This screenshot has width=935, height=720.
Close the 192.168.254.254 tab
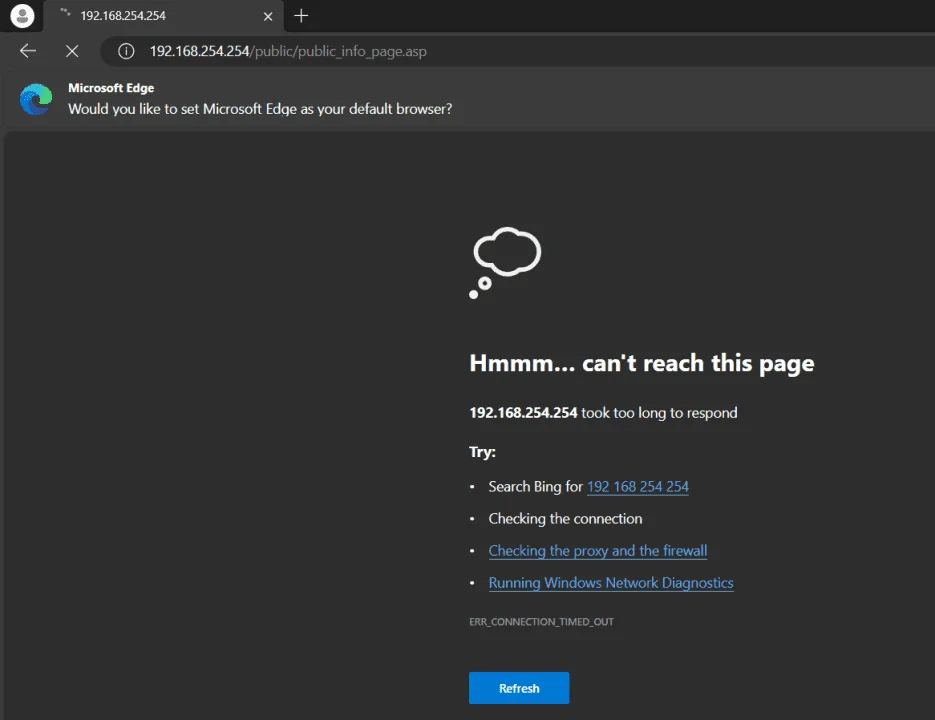pos(268,17)
